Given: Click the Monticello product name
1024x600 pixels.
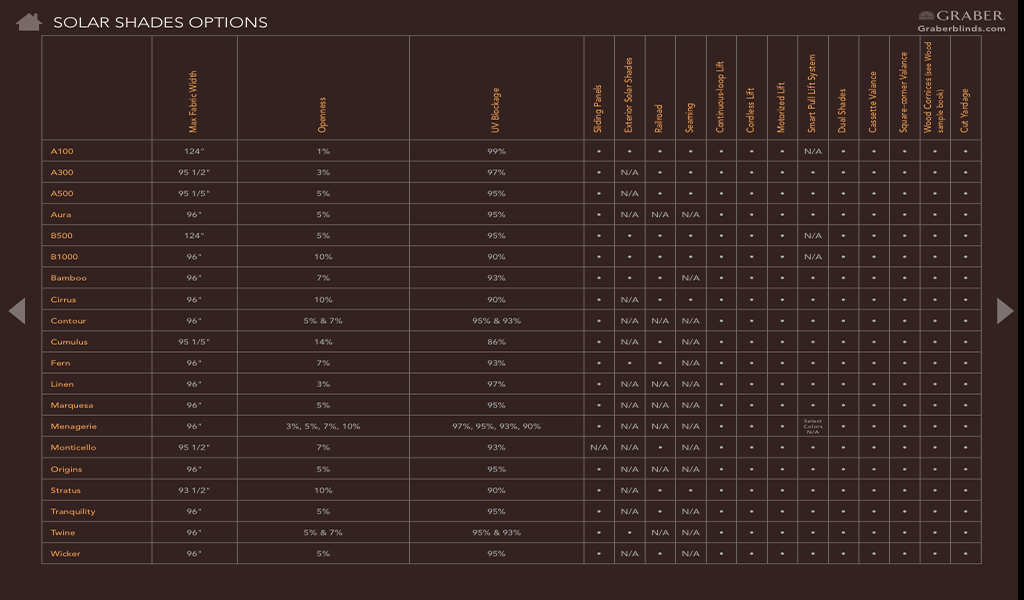Looking at the screenshot, I should pyautogui.click(x=75, y=446).
